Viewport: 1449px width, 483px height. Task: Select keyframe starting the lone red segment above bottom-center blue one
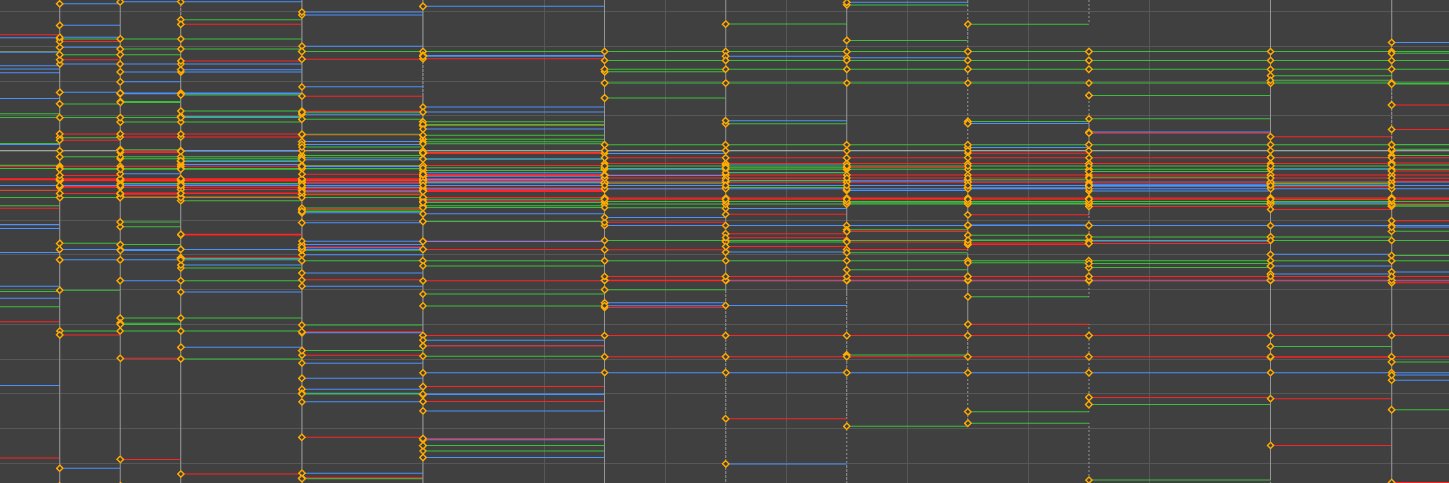(726, 419)
